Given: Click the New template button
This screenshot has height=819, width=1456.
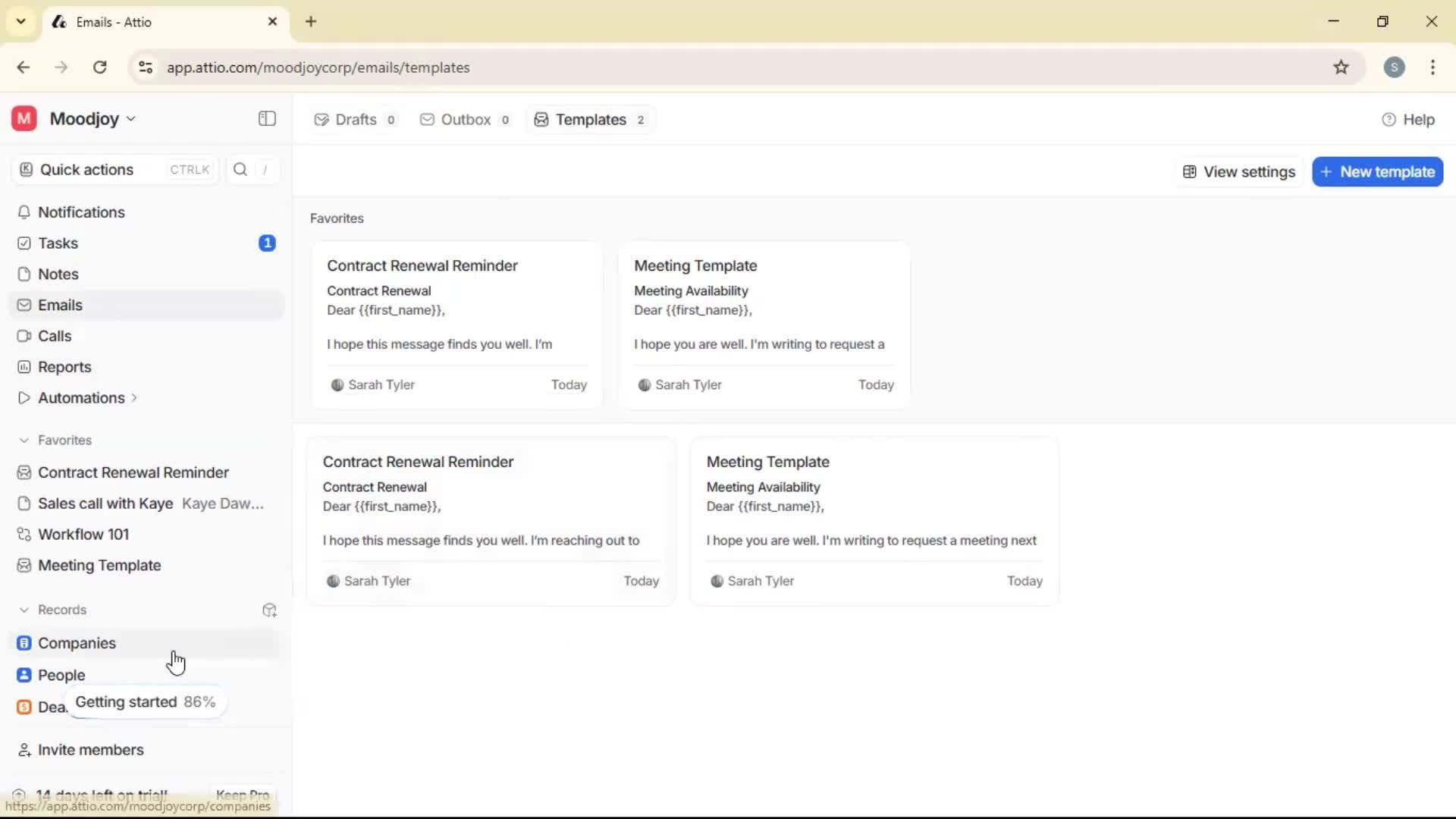Looking at the screenshot, I should tap(1377, 171).
